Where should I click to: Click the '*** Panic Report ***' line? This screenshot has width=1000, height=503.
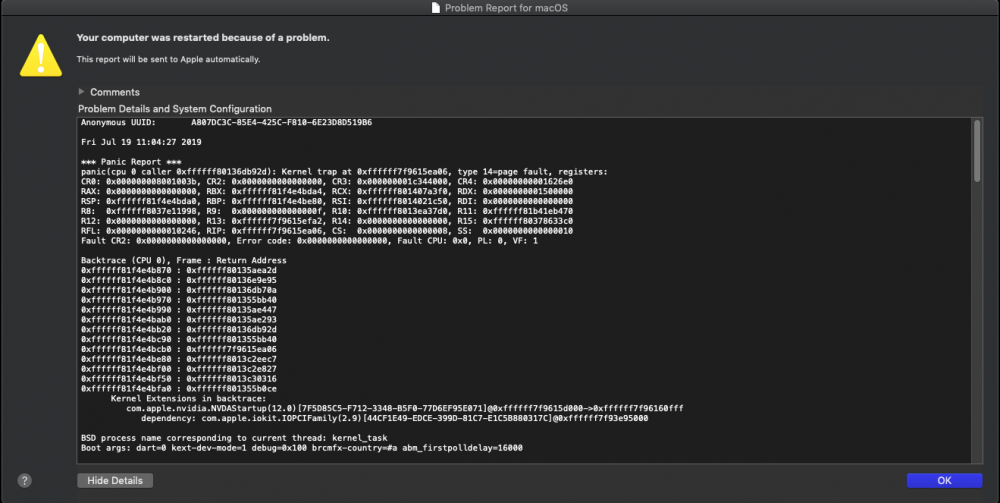131,161
